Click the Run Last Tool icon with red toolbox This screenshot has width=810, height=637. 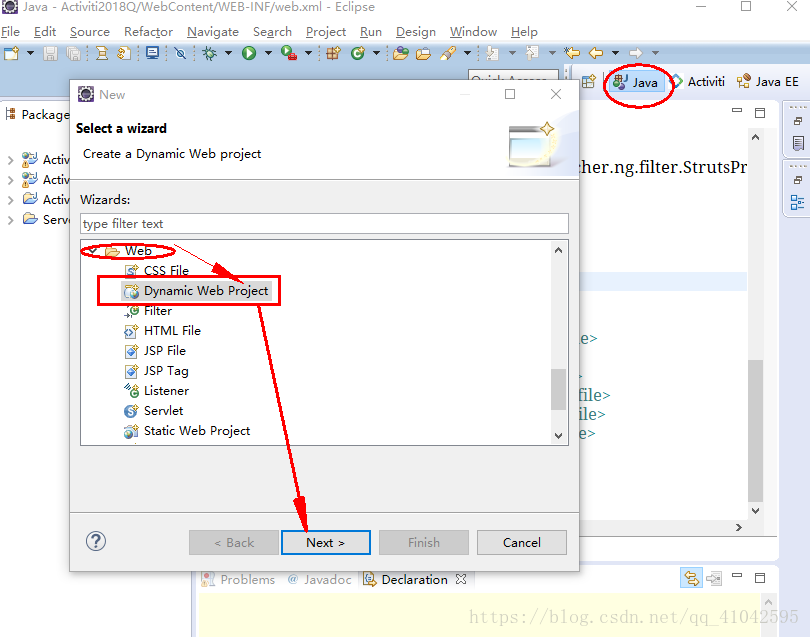(289, 53)
